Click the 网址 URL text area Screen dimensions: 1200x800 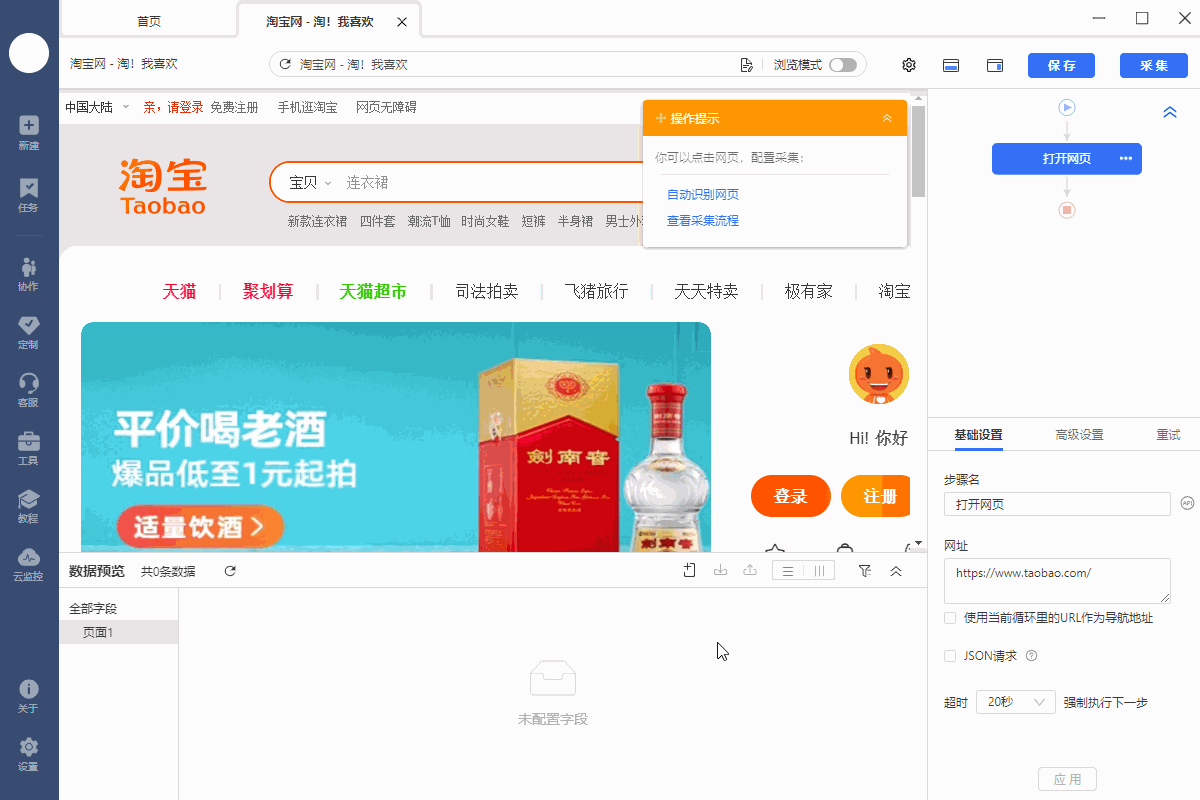tap(1057, 581)
